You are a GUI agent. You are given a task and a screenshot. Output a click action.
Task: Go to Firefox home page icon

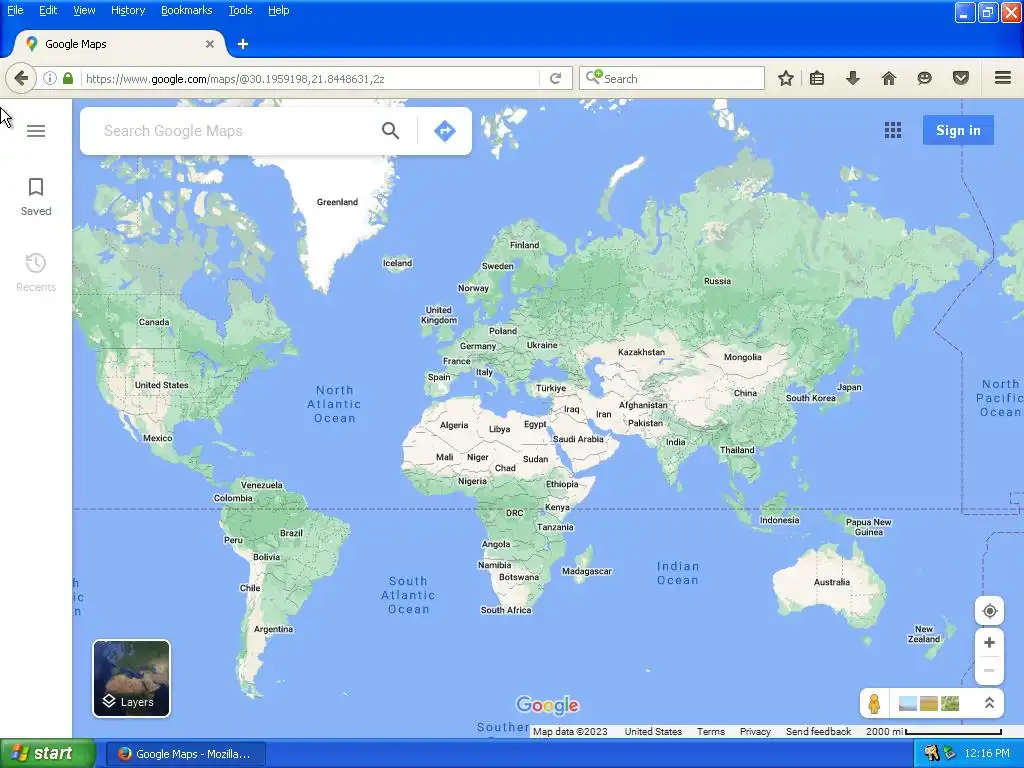[x=889, y=78]
